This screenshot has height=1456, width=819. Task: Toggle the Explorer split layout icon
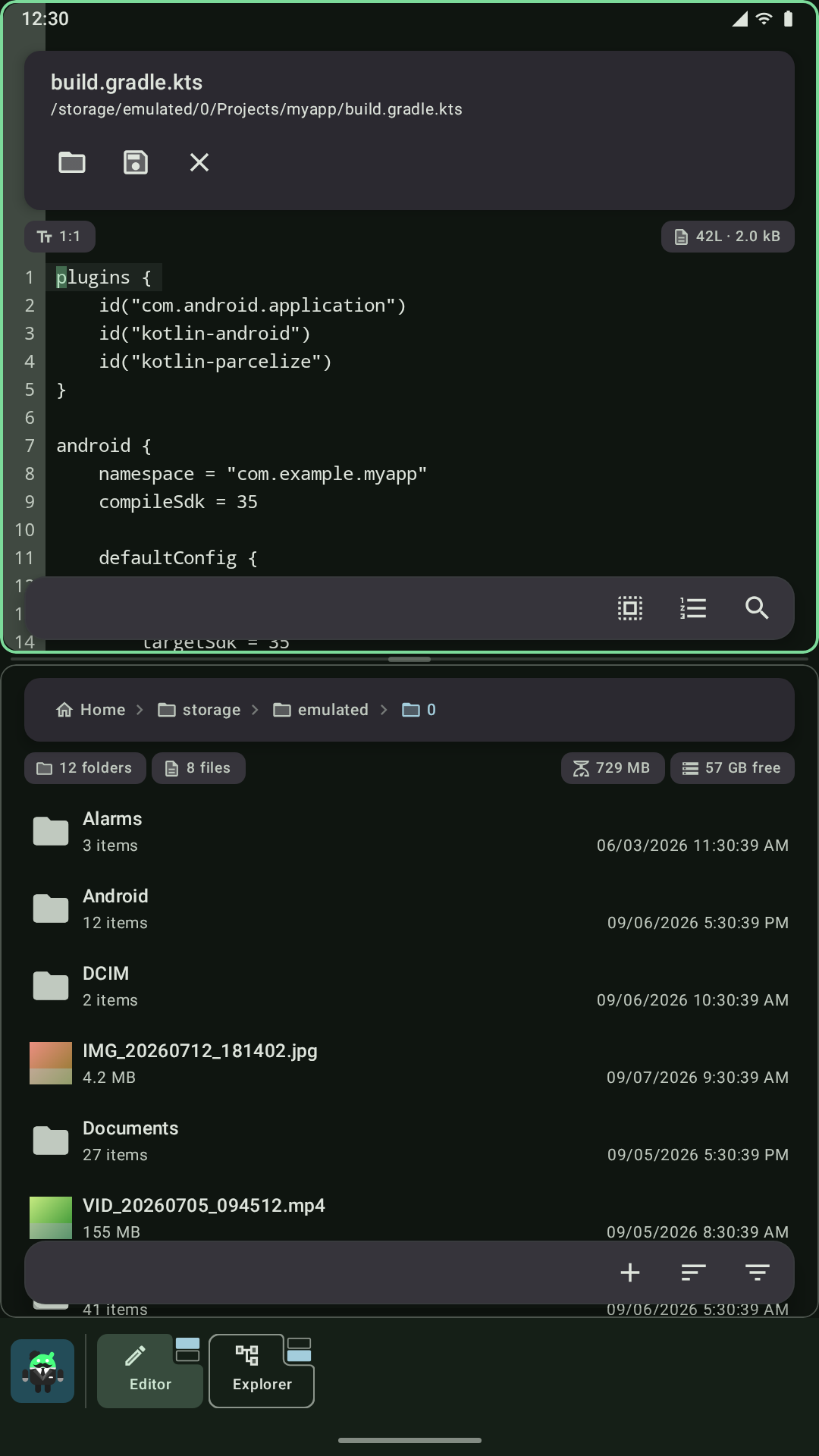click(299, 1350)
